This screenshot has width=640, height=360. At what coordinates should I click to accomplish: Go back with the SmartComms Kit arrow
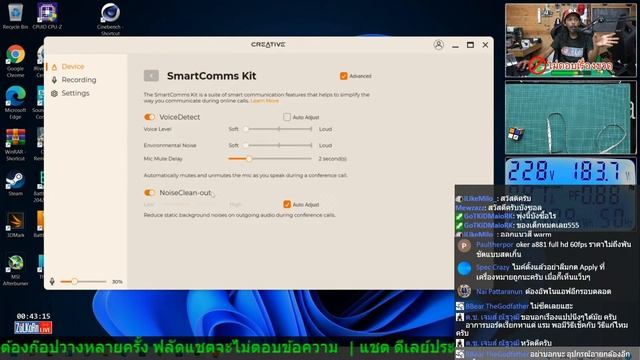pos(151,76)
